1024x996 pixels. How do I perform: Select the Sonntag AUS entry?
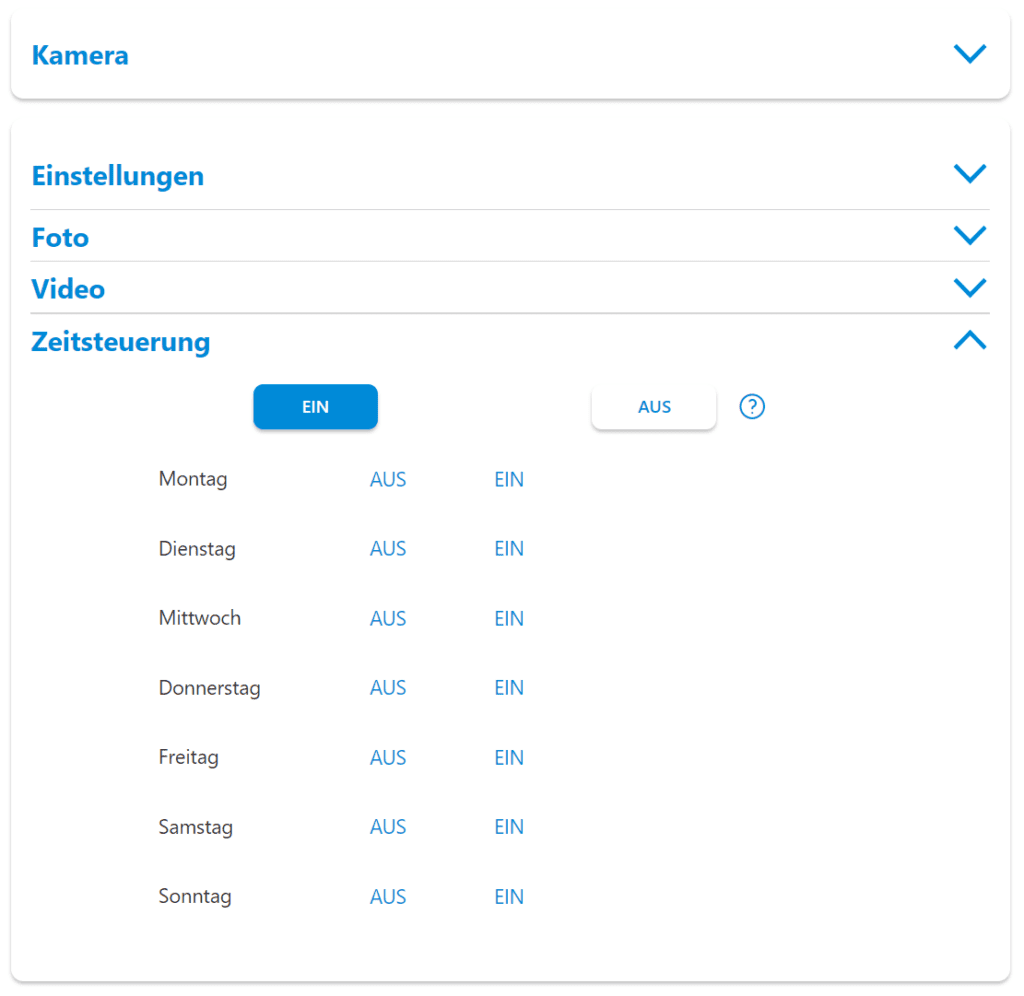pyautogui.click(x=388, y=897)
